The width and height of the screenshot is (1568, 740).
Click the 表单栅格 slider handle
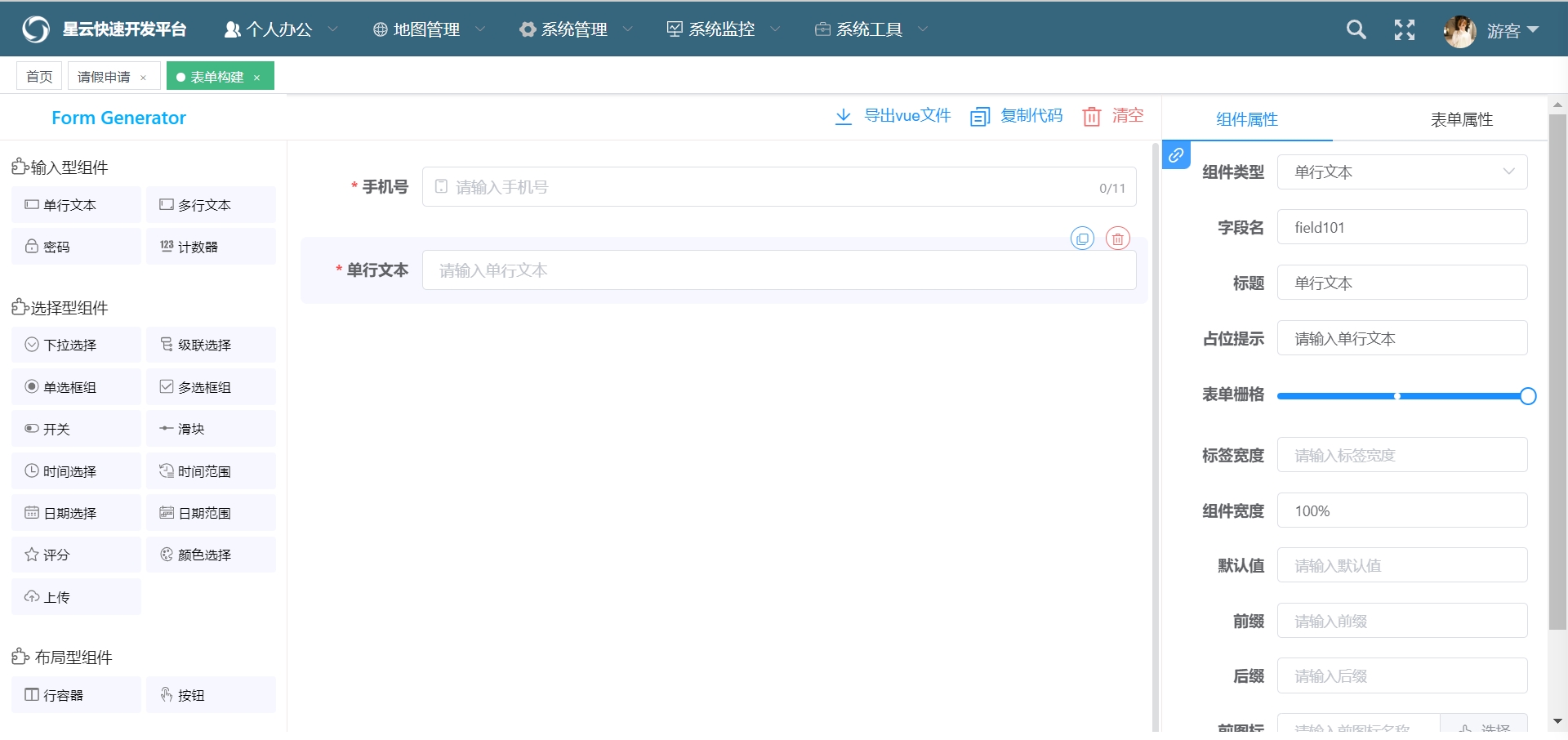[1528, 396]
